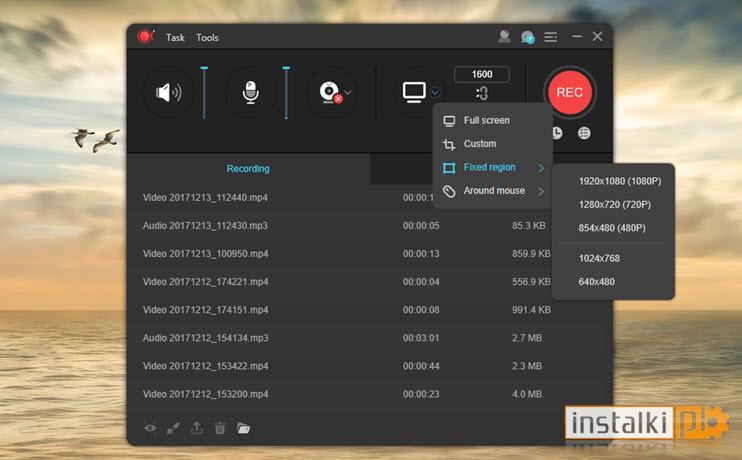Click the scheduled task clock icon
742x460 pixels.
coord(557,133)
